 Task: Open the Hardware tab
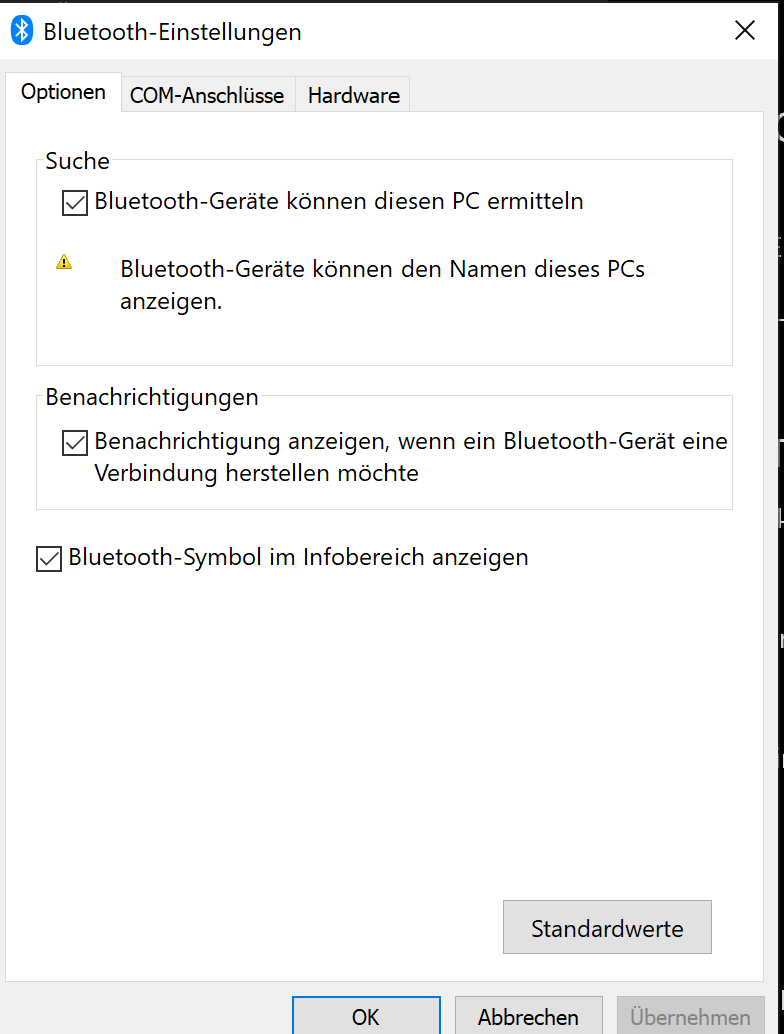point(353,96)
